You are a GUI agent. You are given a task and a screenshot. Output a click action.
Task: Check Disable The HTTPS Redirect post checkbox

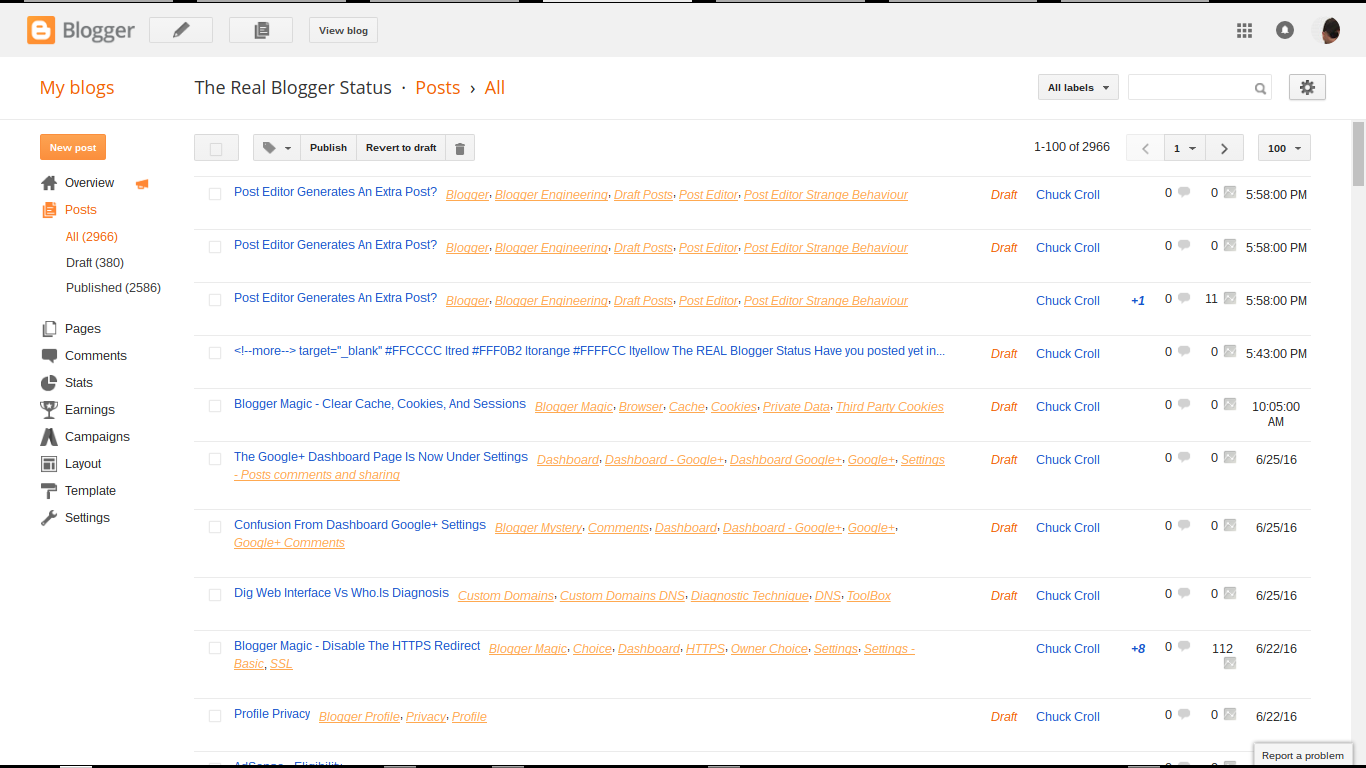click(215, 648)
